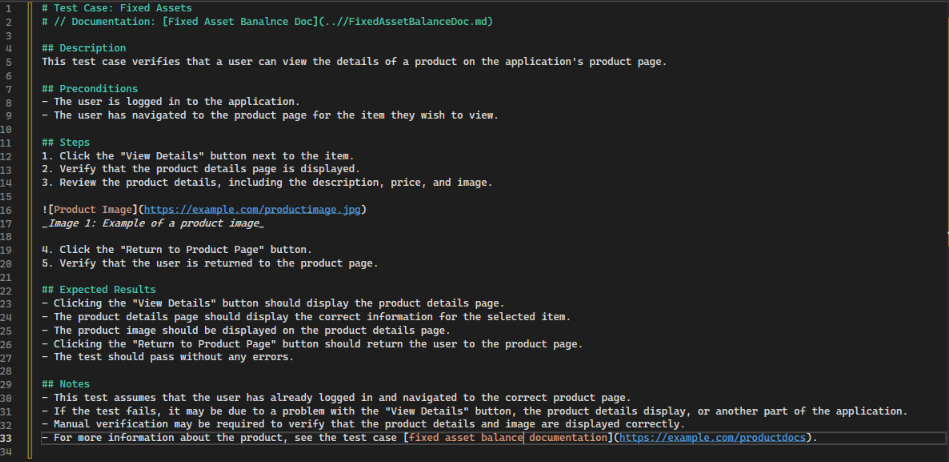Place cursor on the '## Steps' heading
The image size is (949, 462).
[66, 142]
